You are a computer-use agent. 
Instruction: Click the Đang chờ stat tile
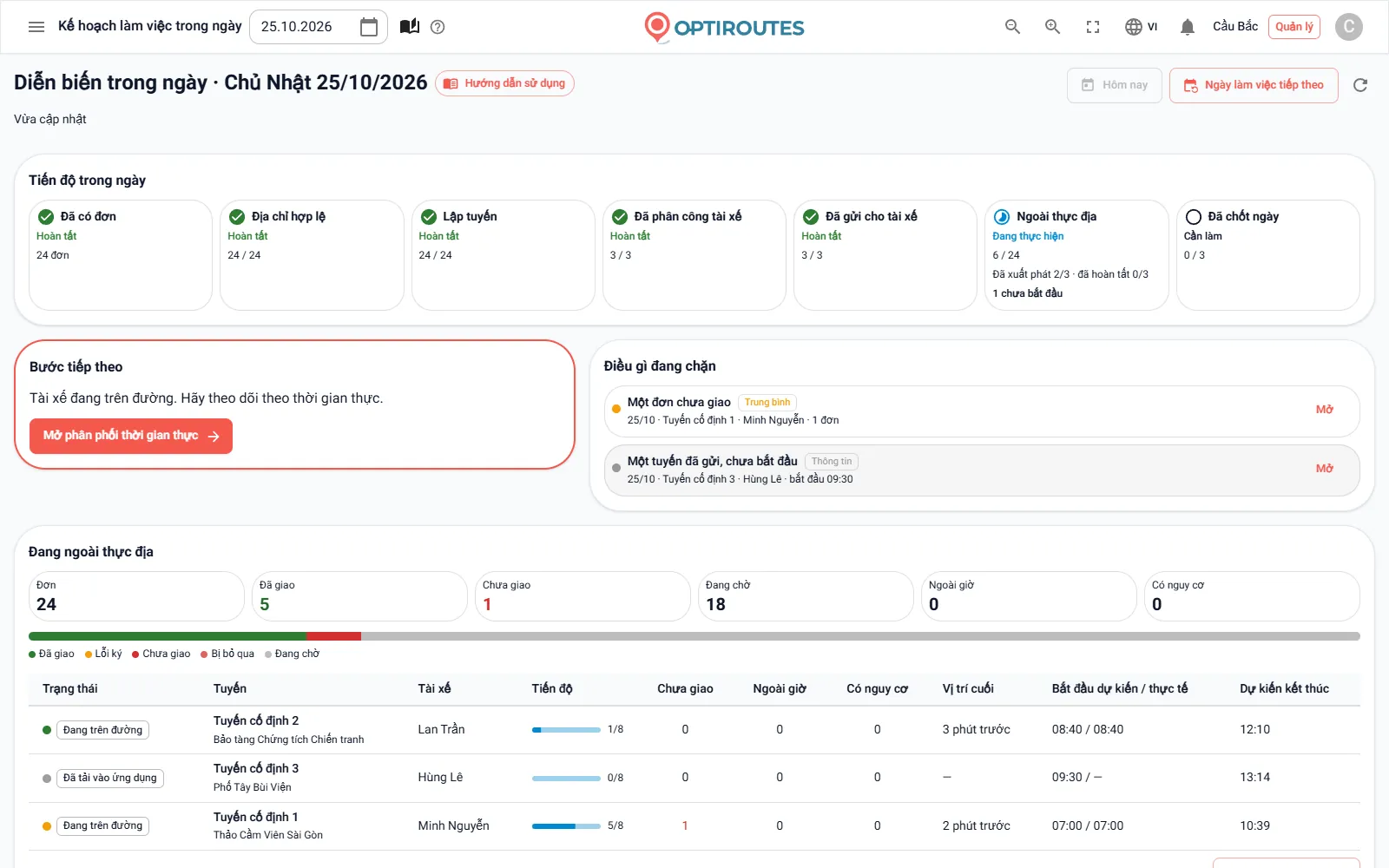[806, 596]
